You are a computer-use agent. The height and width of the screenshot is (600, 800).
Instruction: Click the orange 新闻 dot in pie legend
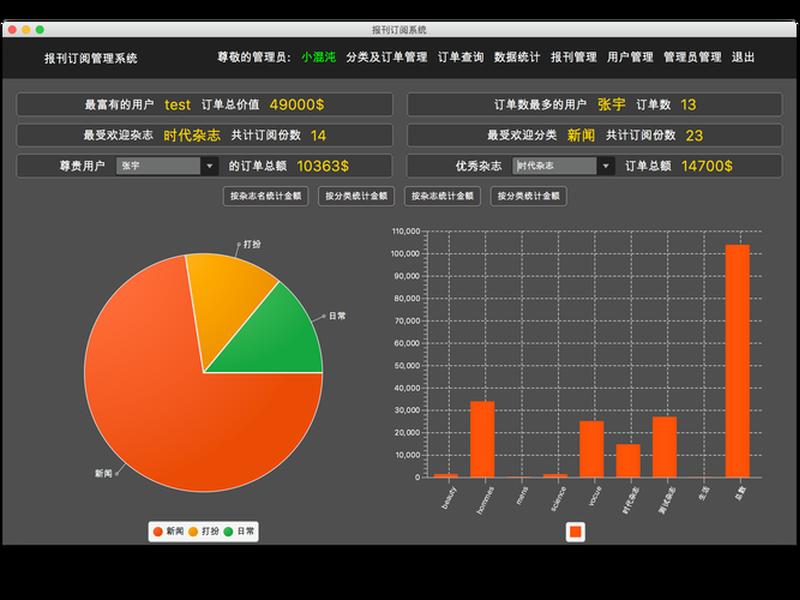pyautogui.click(x=158, y=532)
